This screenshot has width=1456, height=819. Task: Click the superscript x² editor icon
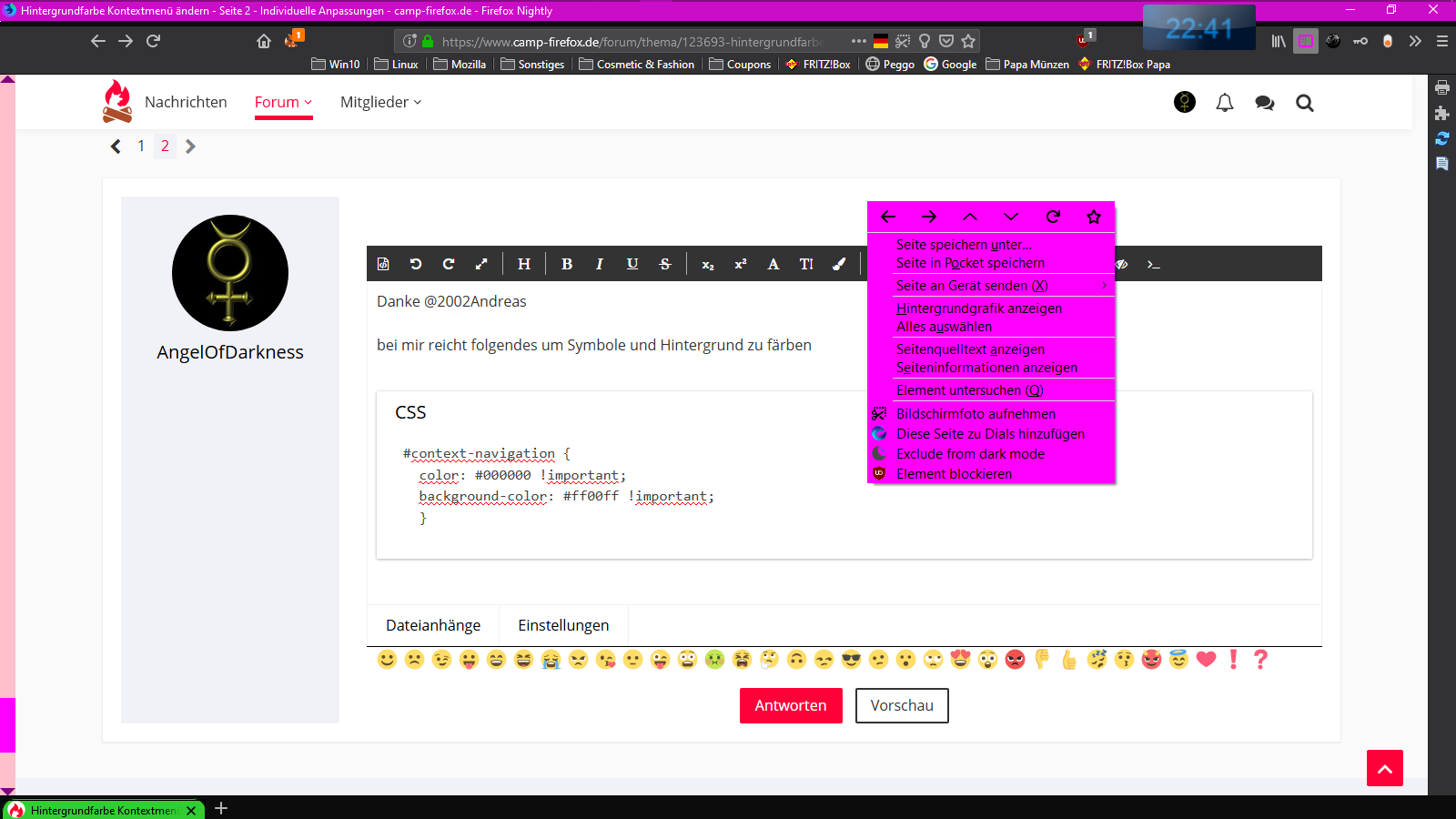pos(741,264)
